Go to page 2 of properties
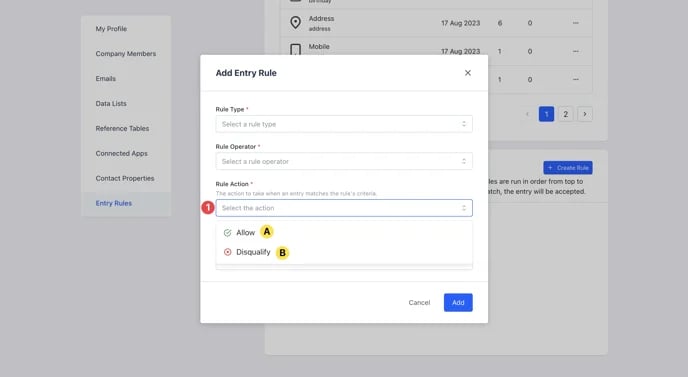This screenshot has width=688, height=377. click(x=566, y=114)
